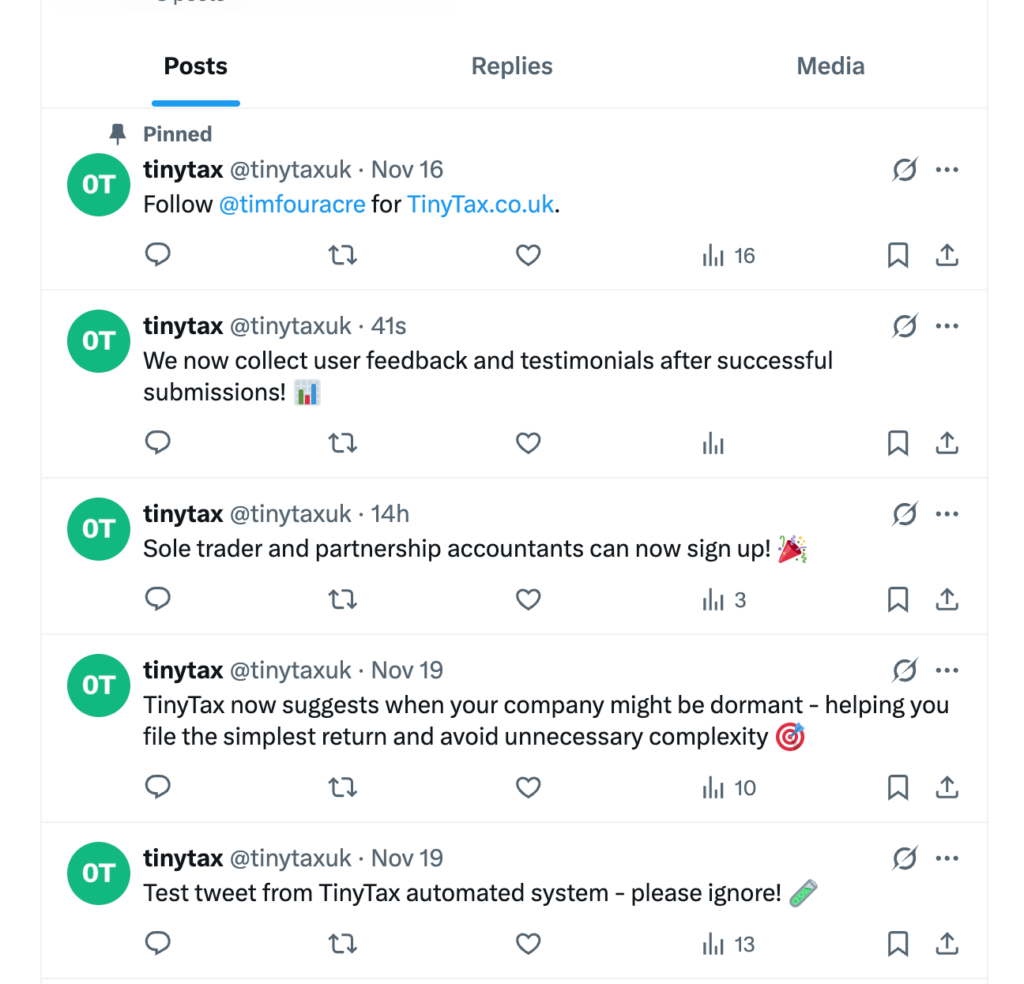Like the 'Sole trader and partnership' tweet
1024x984 pixels.
point(528,599)
